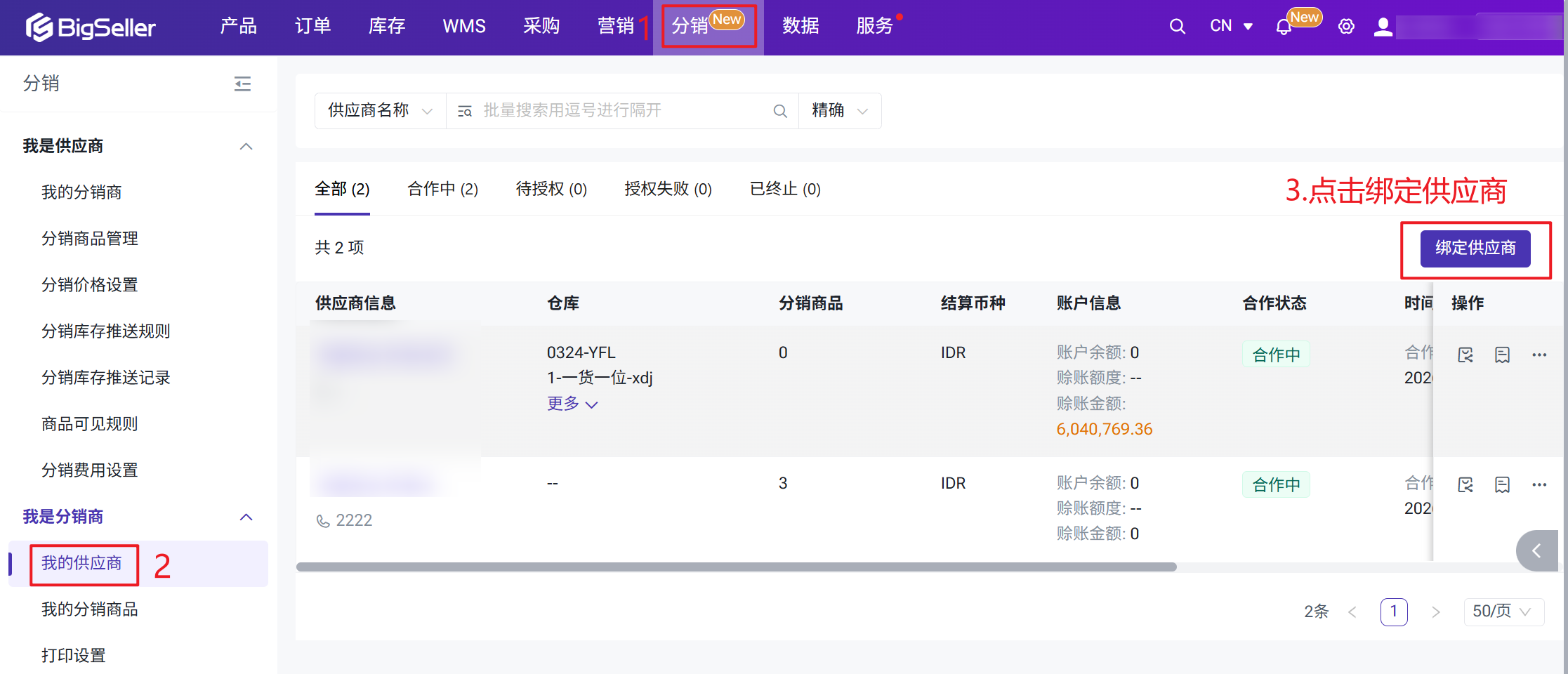Click the second row's bill record icon
1568x674 pixels.
(1502, 485)
